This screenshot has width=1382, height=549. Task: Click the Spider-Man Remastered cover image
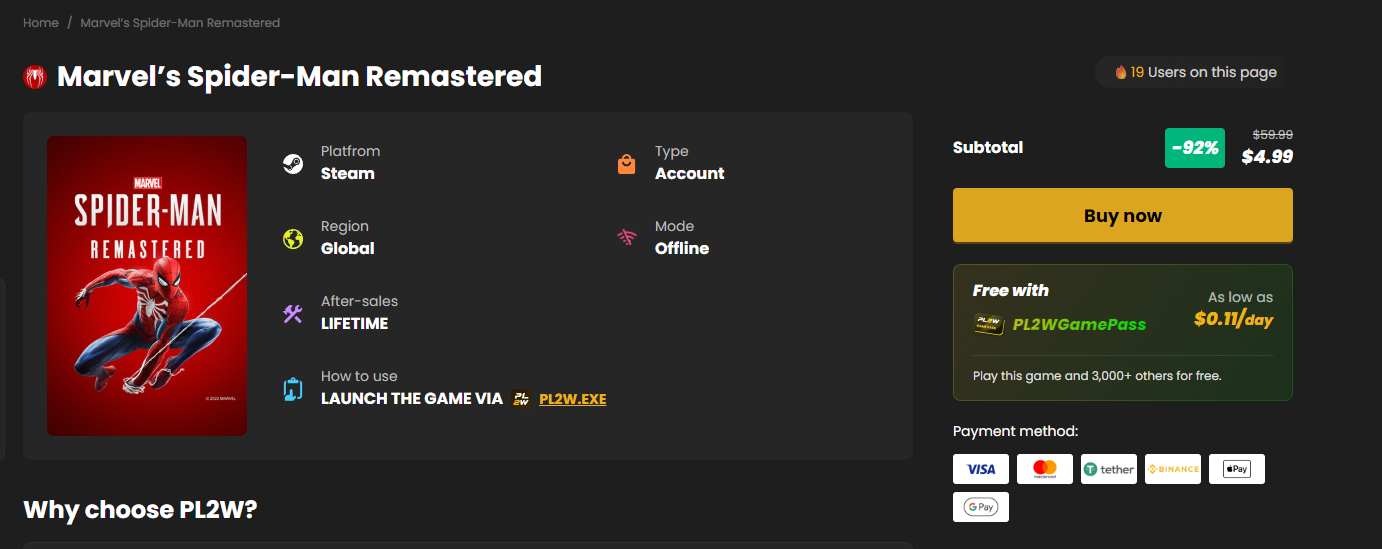click(147, 286)
